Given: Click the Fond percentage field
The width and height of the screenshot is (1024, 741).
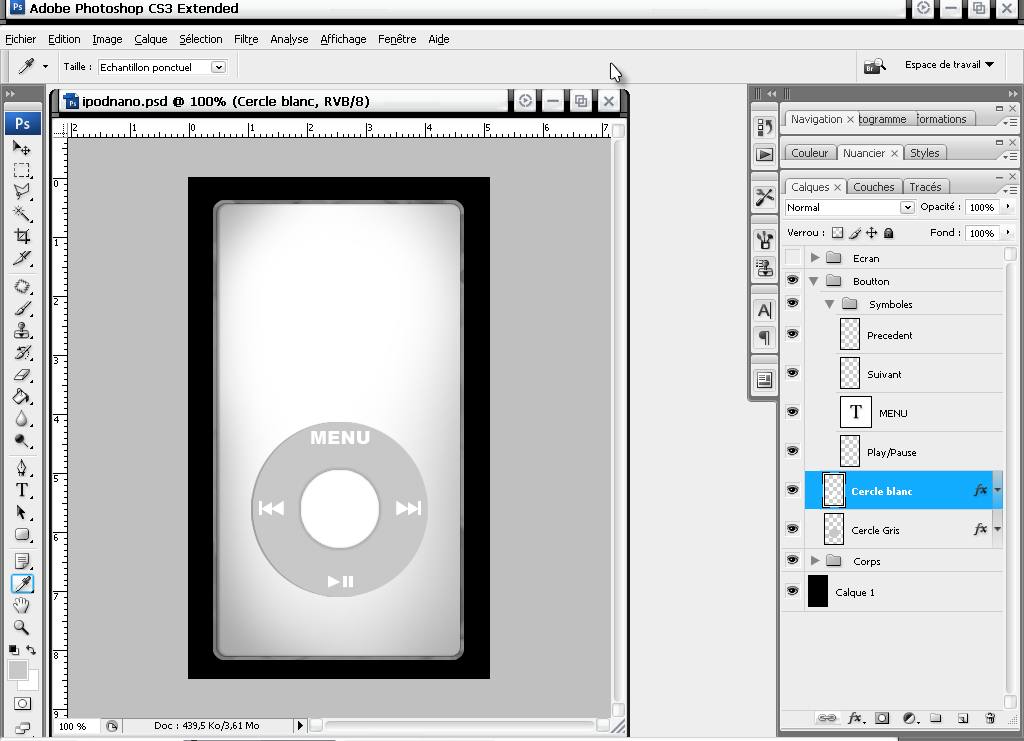Looking at the screenshot, I should point(982,233).
